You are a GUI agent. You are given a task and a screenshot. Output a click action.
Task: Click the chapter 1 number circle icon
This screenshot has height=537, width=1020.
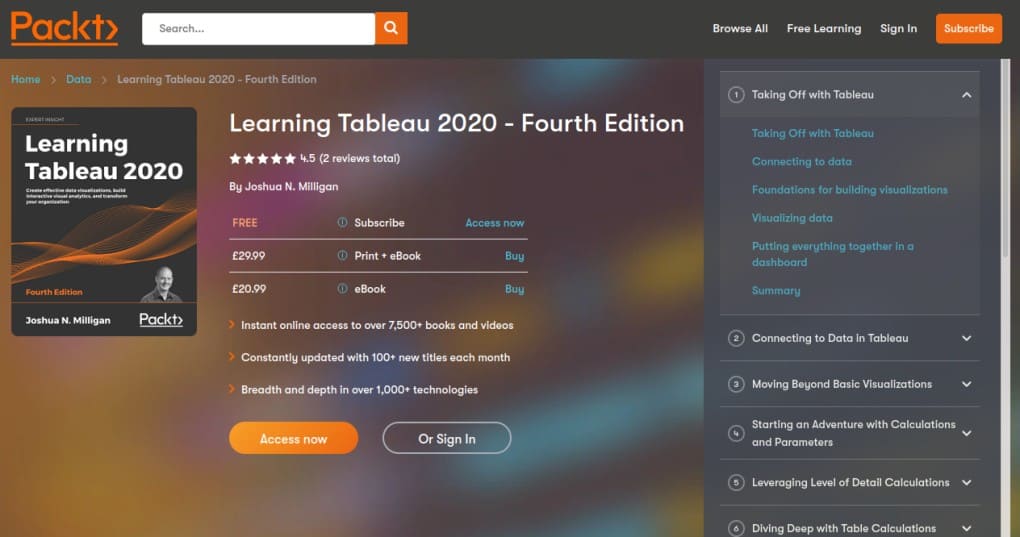click(x=736, y=95)
